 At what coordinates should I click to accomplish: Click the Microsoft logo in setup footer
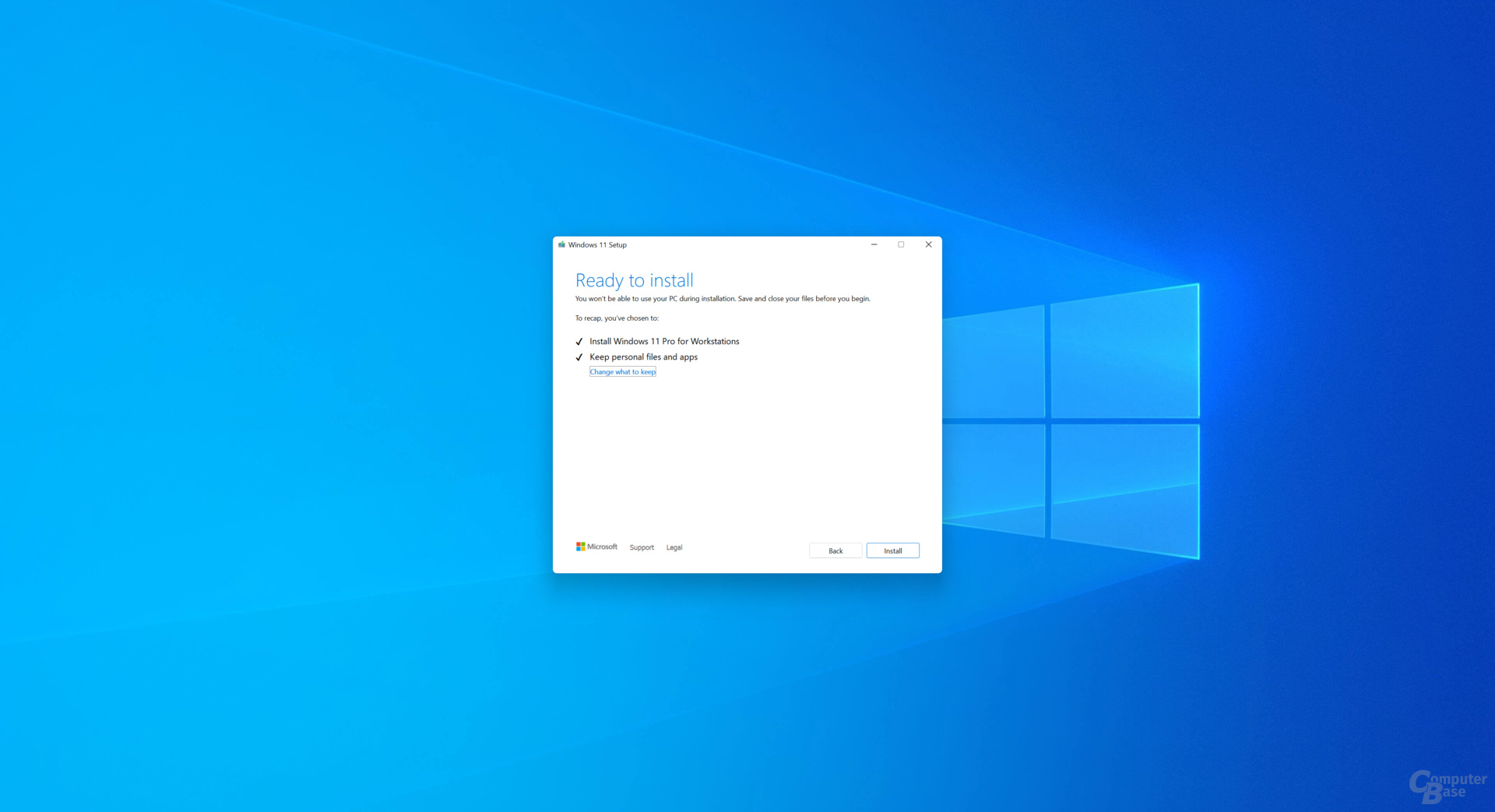596,547
